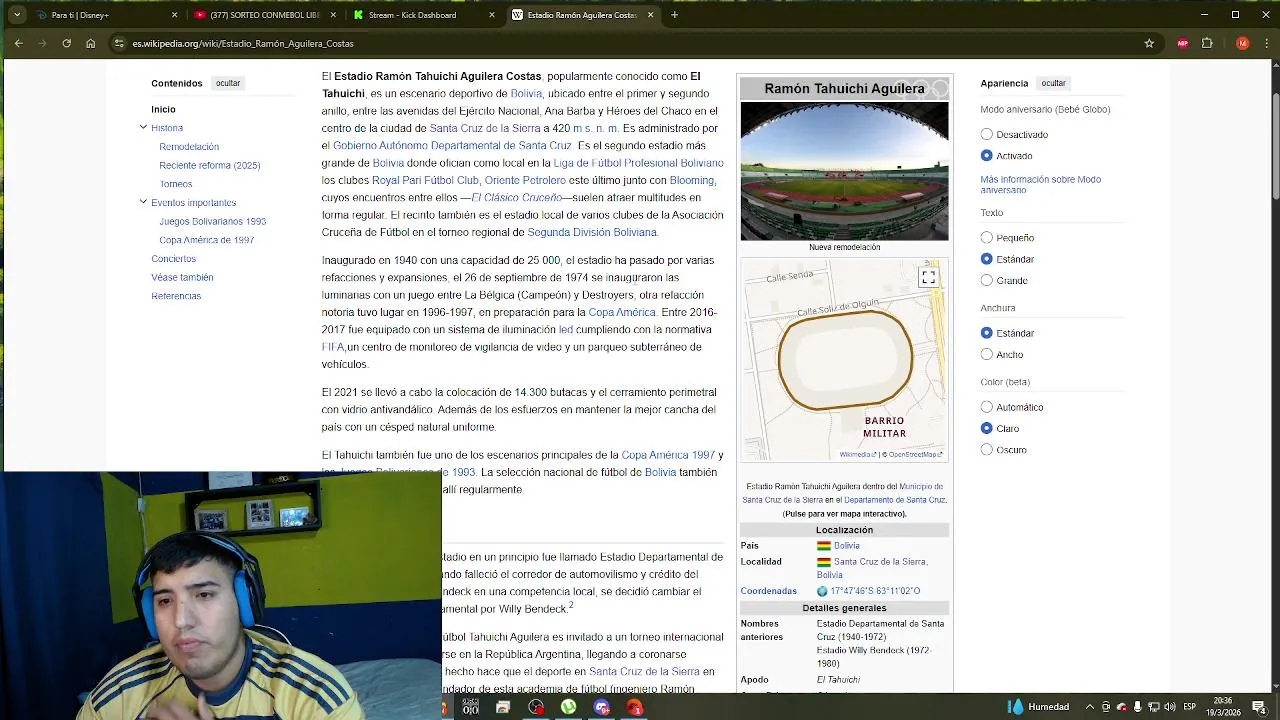Open the Humedad weather widget

point(1039,707)
